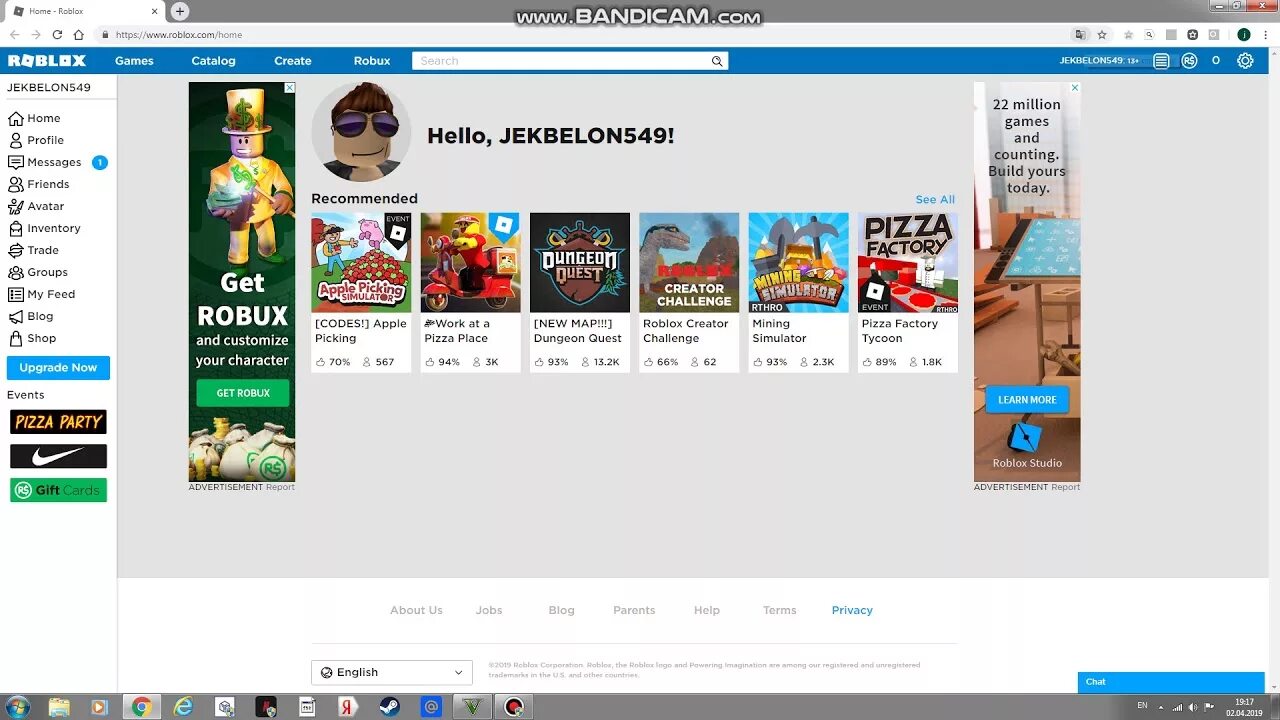This screenshot has width=1280, height=720.
Task: Open Steam from the taskbar
Action: 389,707
